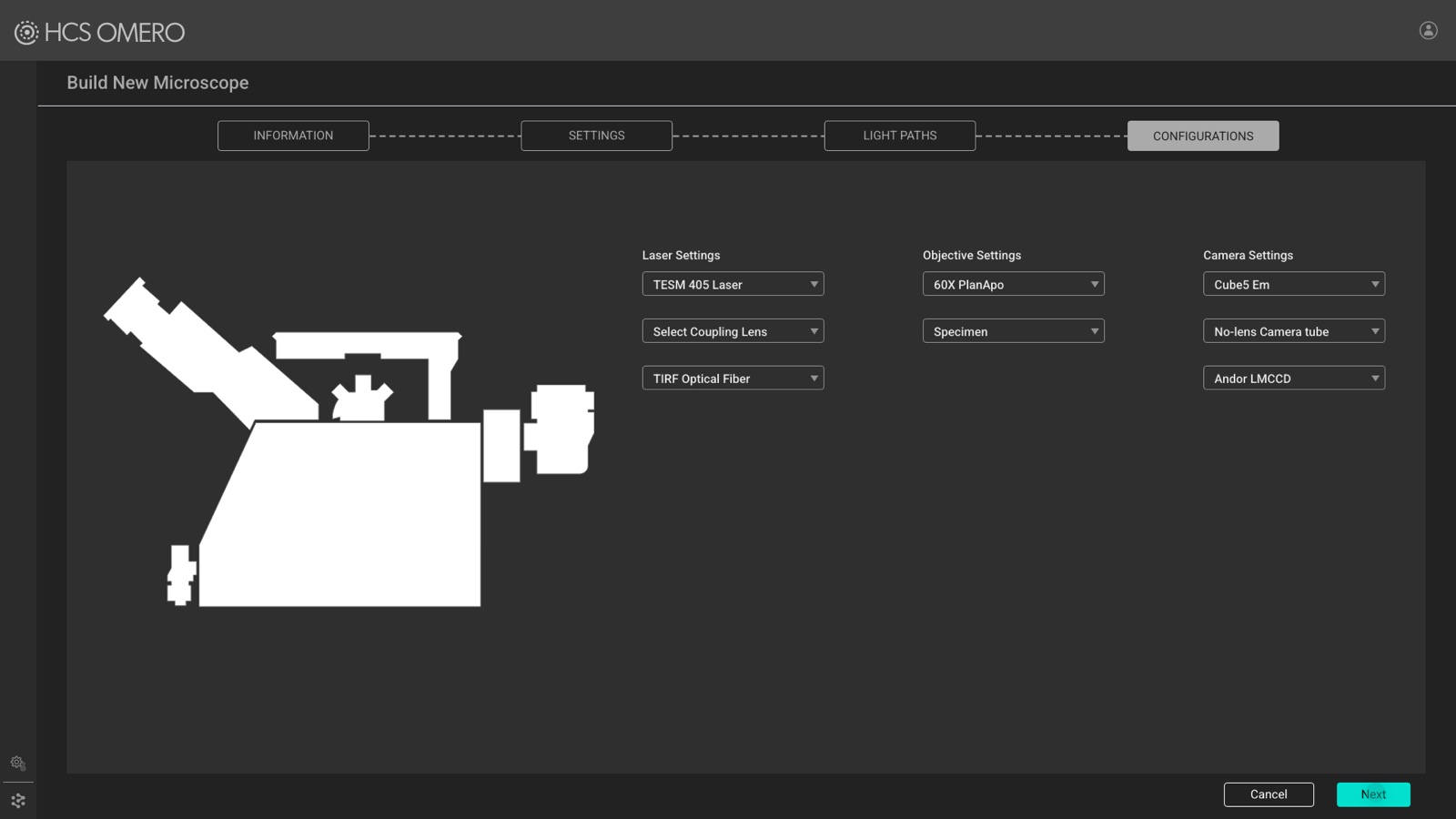Viewport: 1456px width, 819px height.
Task: Open the user account profile icon
Action: coord(1429,30)
